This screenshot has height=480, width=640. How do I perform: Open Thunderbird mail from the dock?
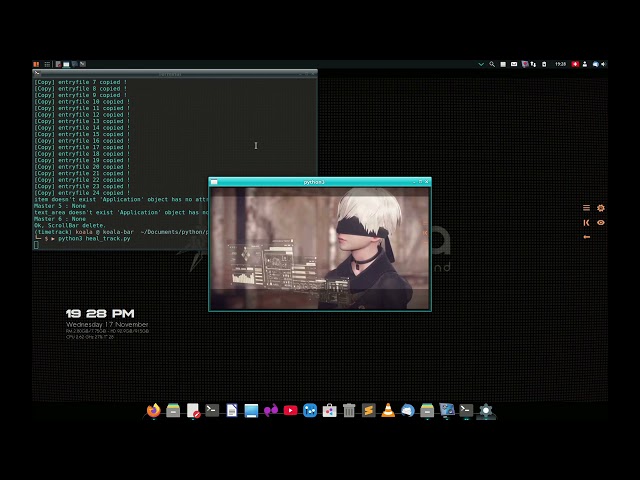(407, 410)
